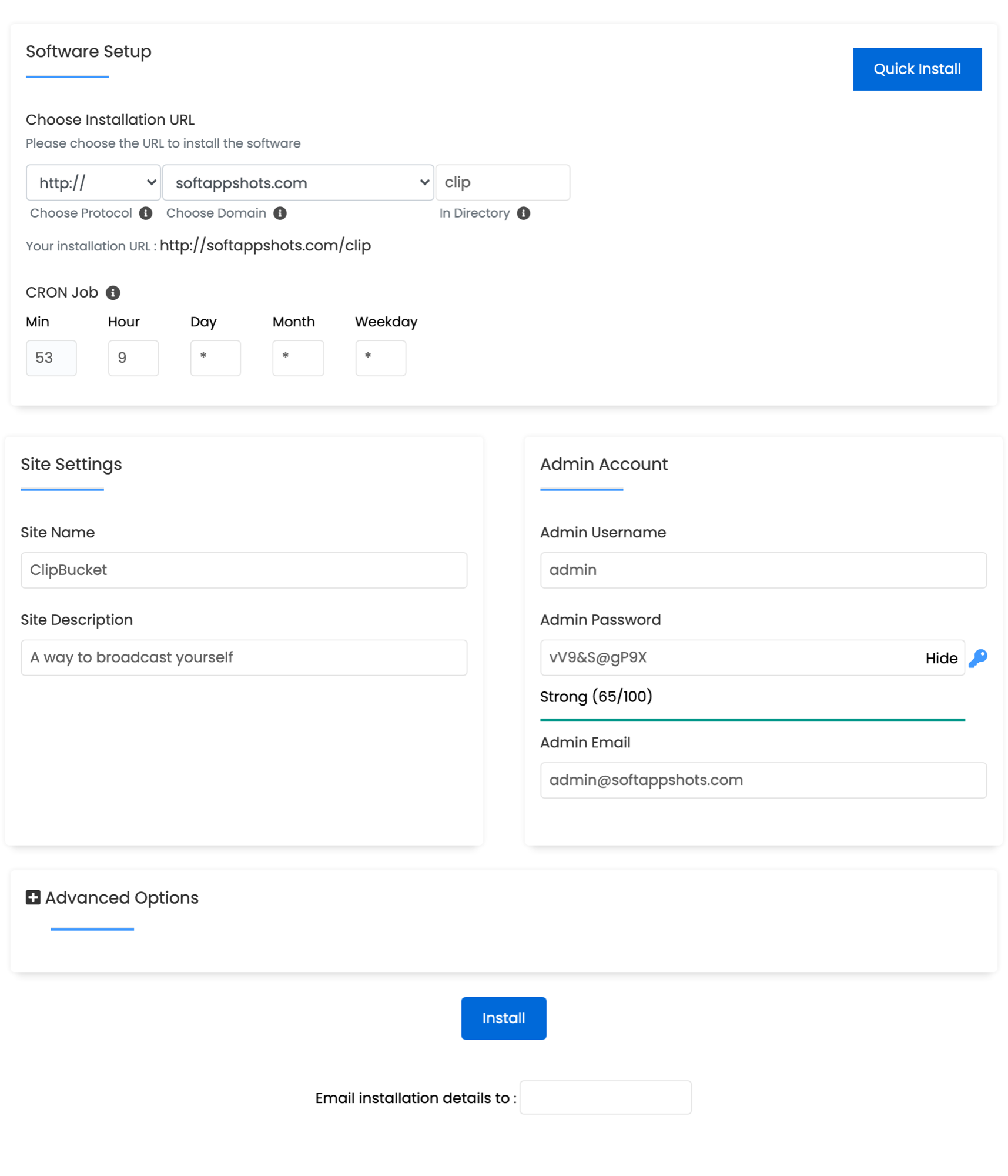The image size is (1008, 1176).
Task: Open the Choose Protocol info tooltip
Action: [146, 213]
